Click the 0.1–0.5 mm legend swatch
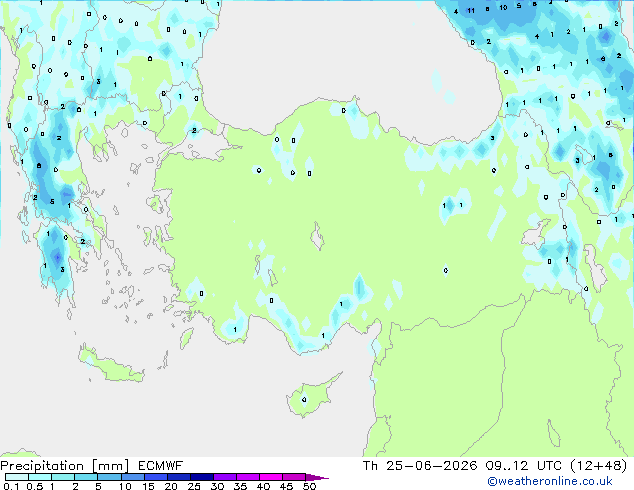This screenshot has width=634, height=490. pyautogui.click(x=17, y=477)
